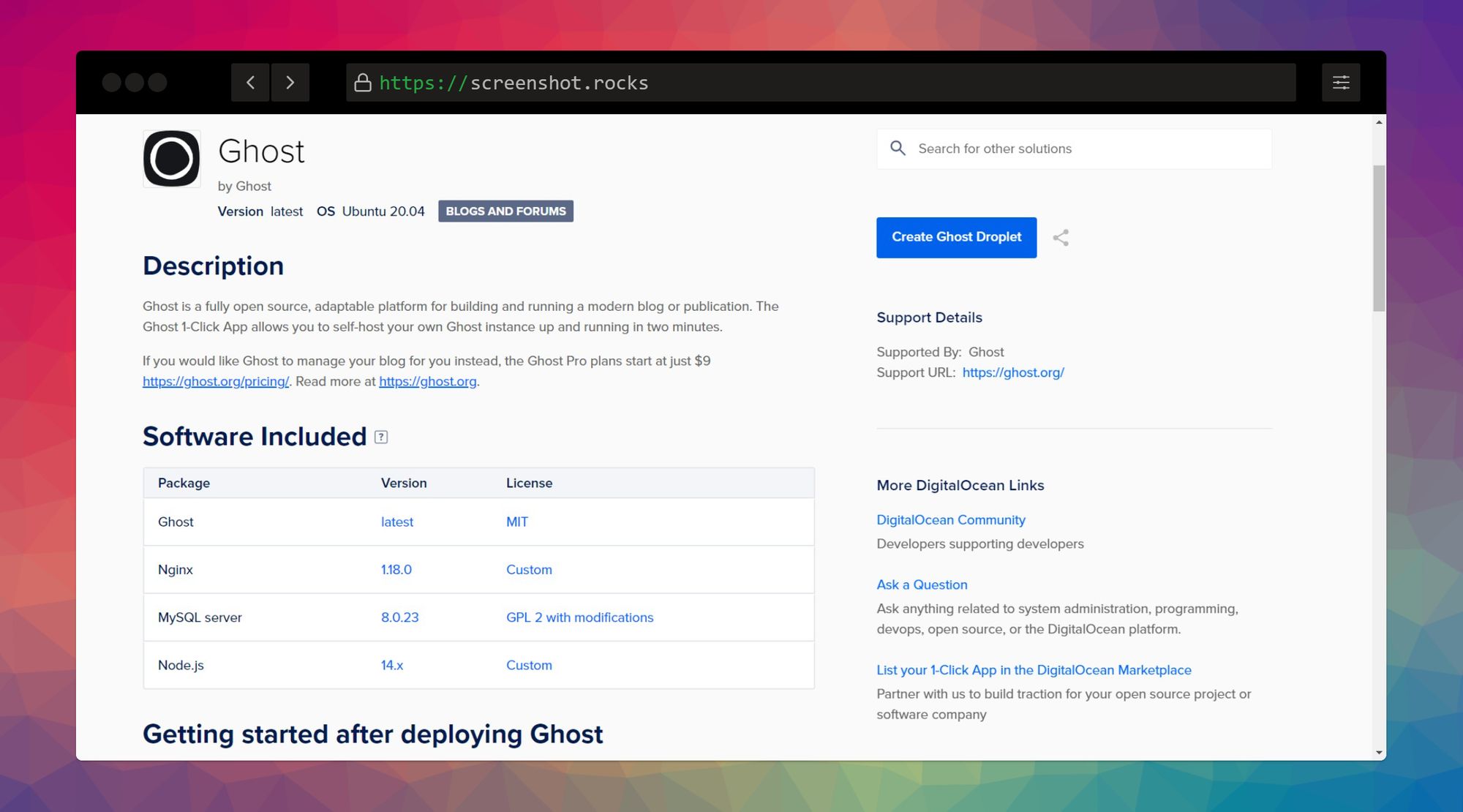Open the ghost.org/pricing link
The width and height of the screenshot is (1463, 812).
coord(216,381)
